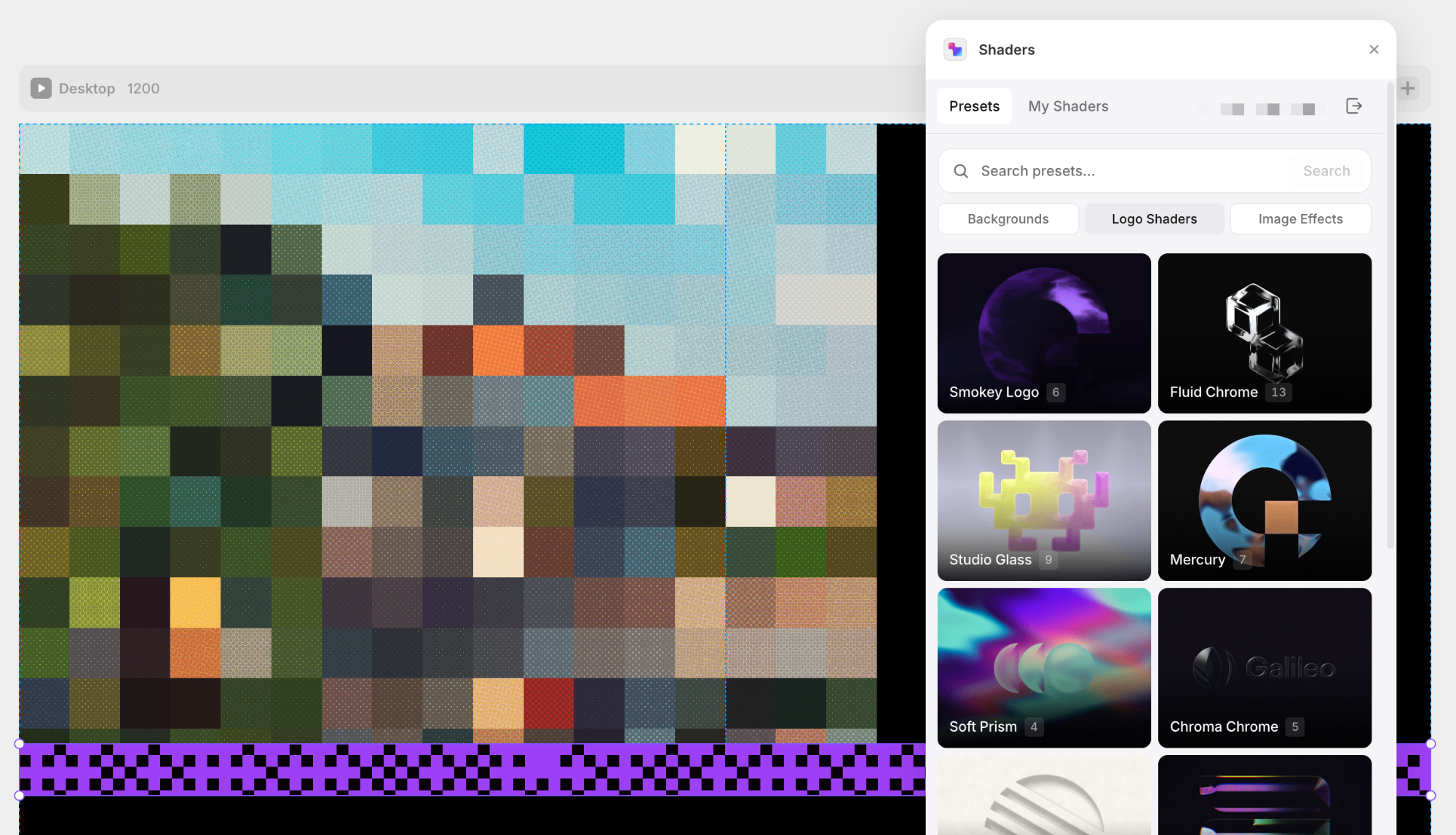1456x835 pixels.
Task: Close the Shaders panel
Action: (x=1374, y=50)
